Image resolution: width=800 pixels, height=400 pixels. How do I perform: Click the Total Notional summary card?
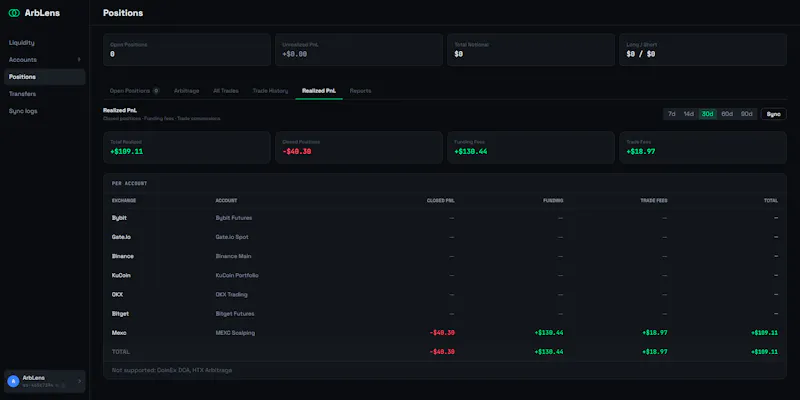(x=531, y=49)
